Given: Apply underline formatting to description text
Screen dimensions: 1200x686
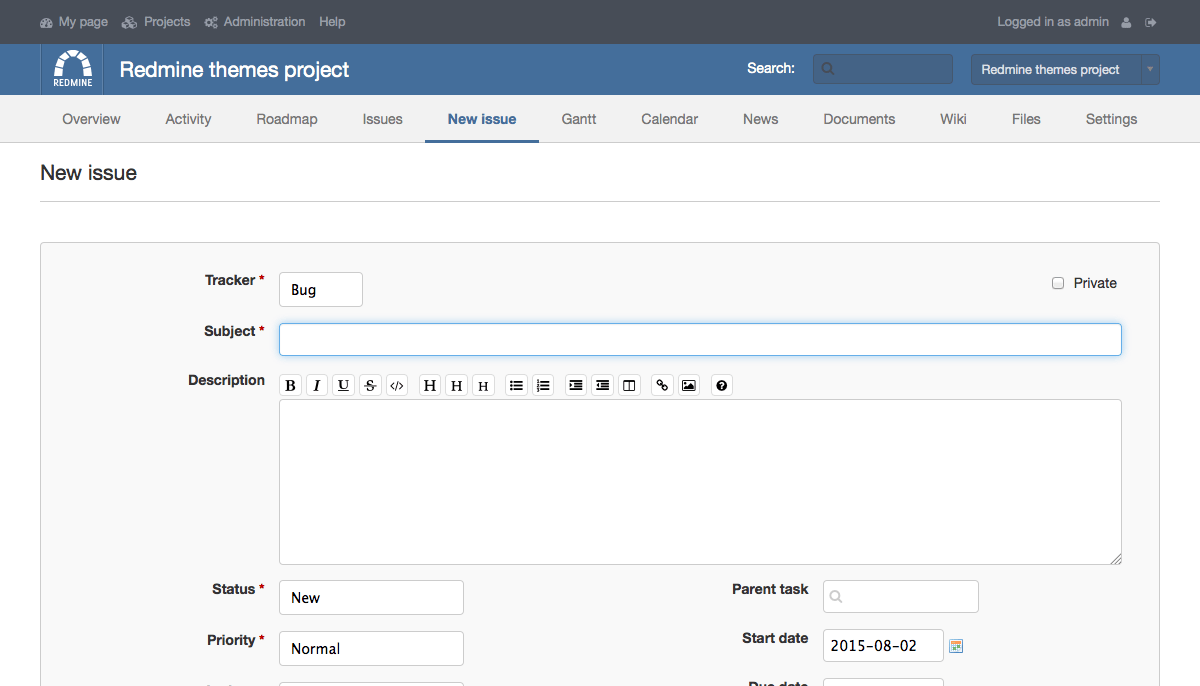Looking at the screenshot, I should tap(344, 385).
